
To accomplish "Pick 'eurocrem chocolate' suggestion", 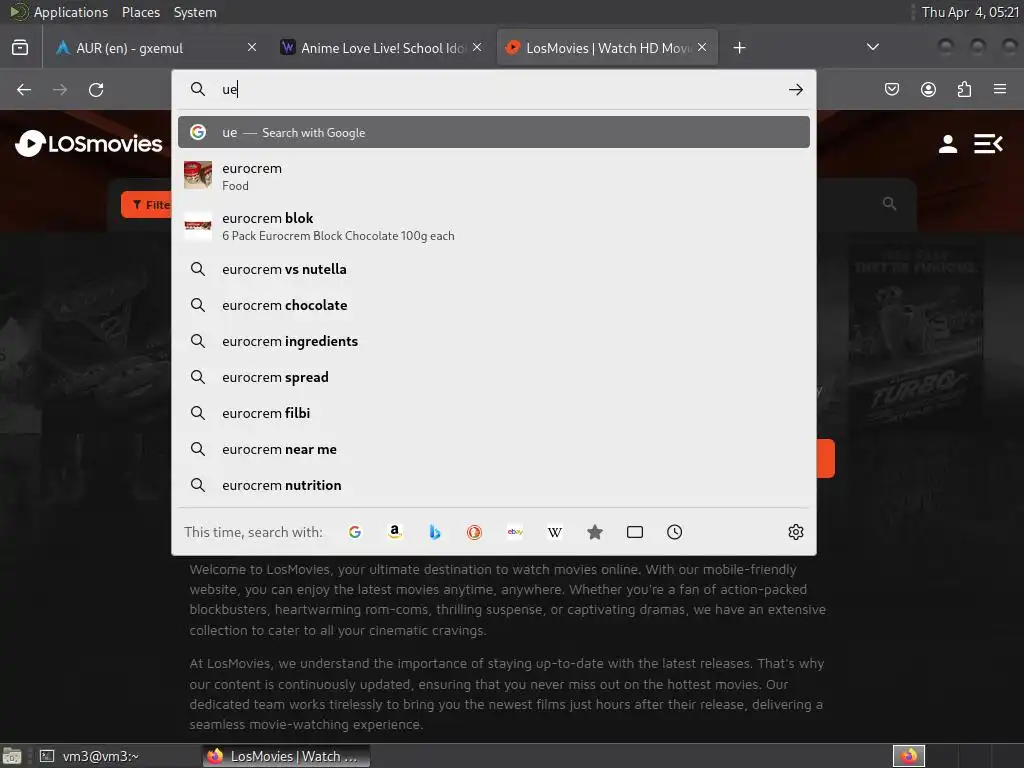I will 494,305.
